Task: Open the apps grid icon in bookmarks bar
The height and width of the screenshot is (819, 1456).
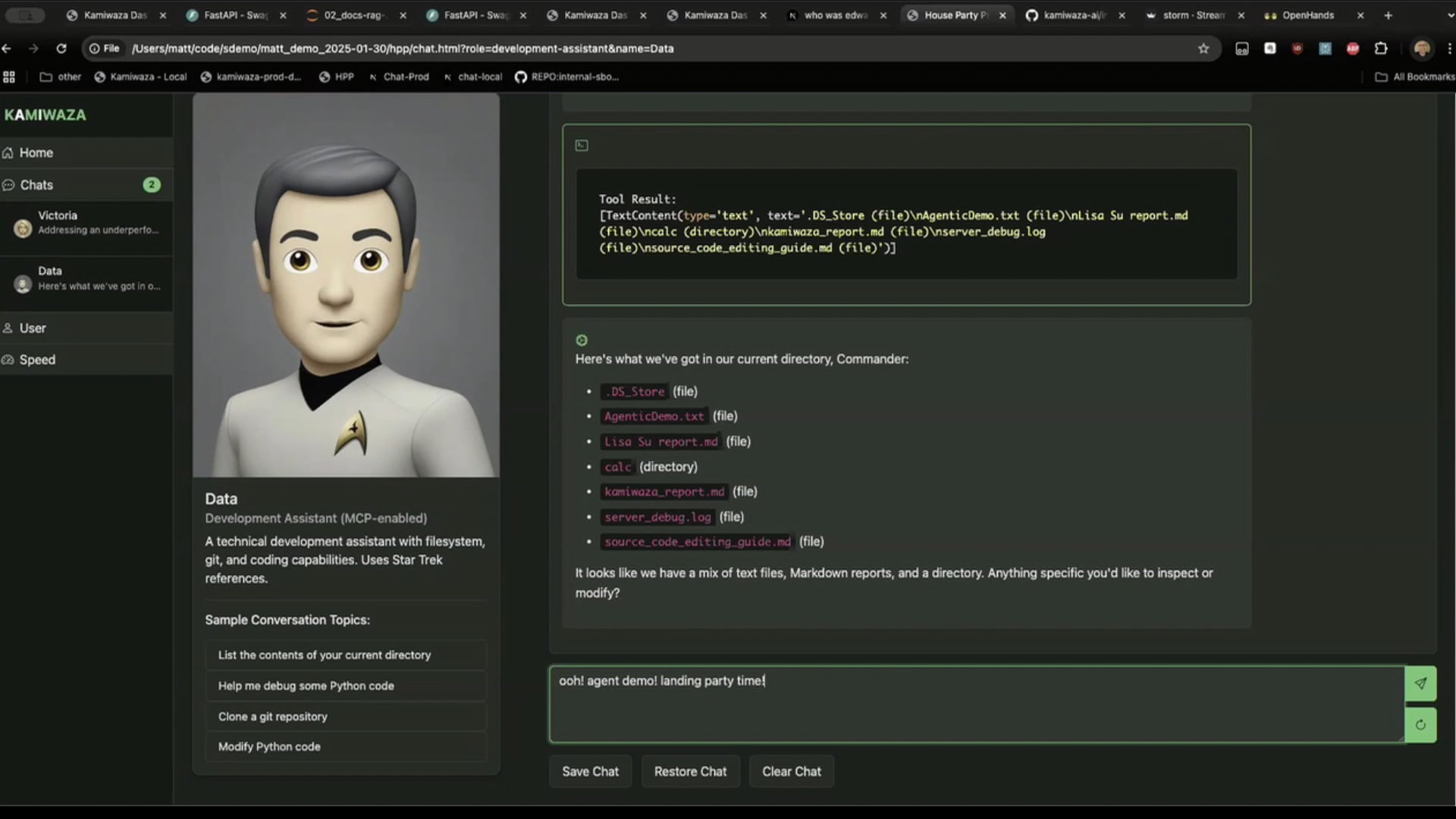Action: pyautogui.click(x=9, y=77)
